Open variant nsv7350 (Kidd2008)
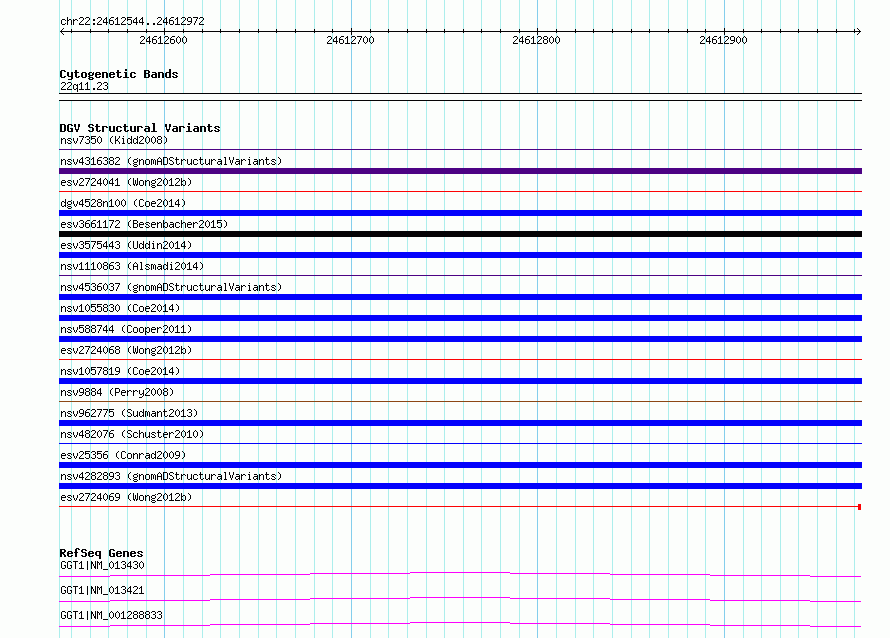 pyautogui.click(x=114, y=140)
